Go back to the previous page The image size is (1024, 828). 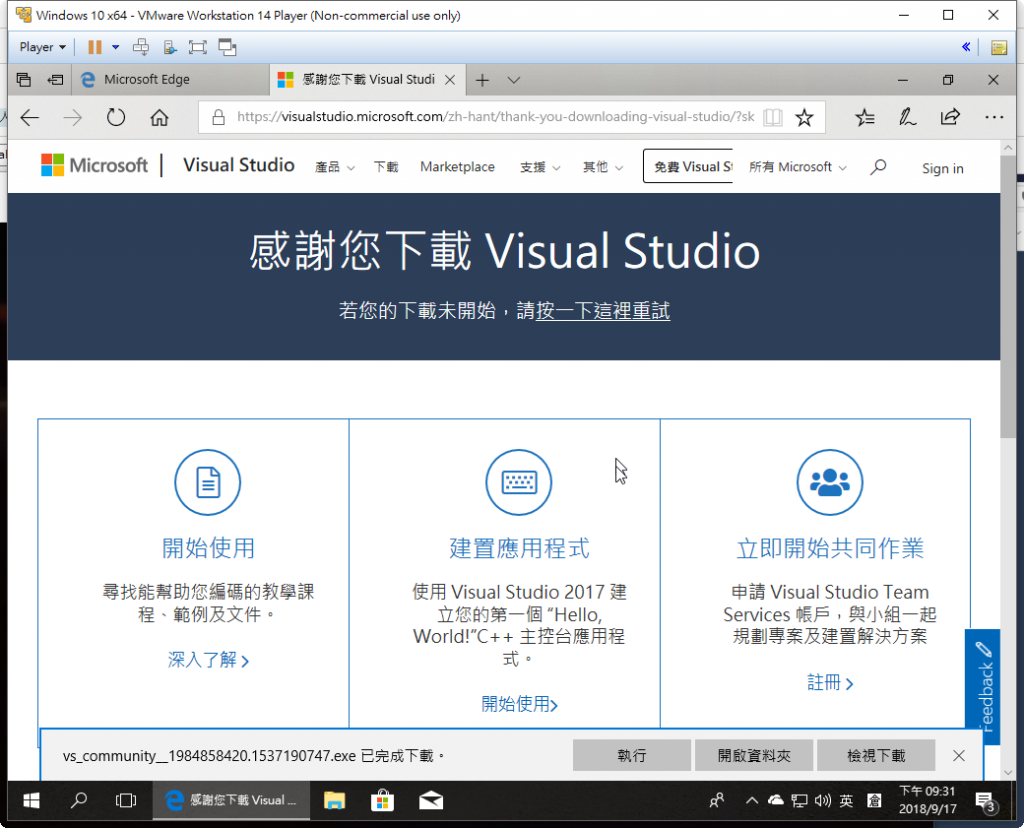click(30, 118)
